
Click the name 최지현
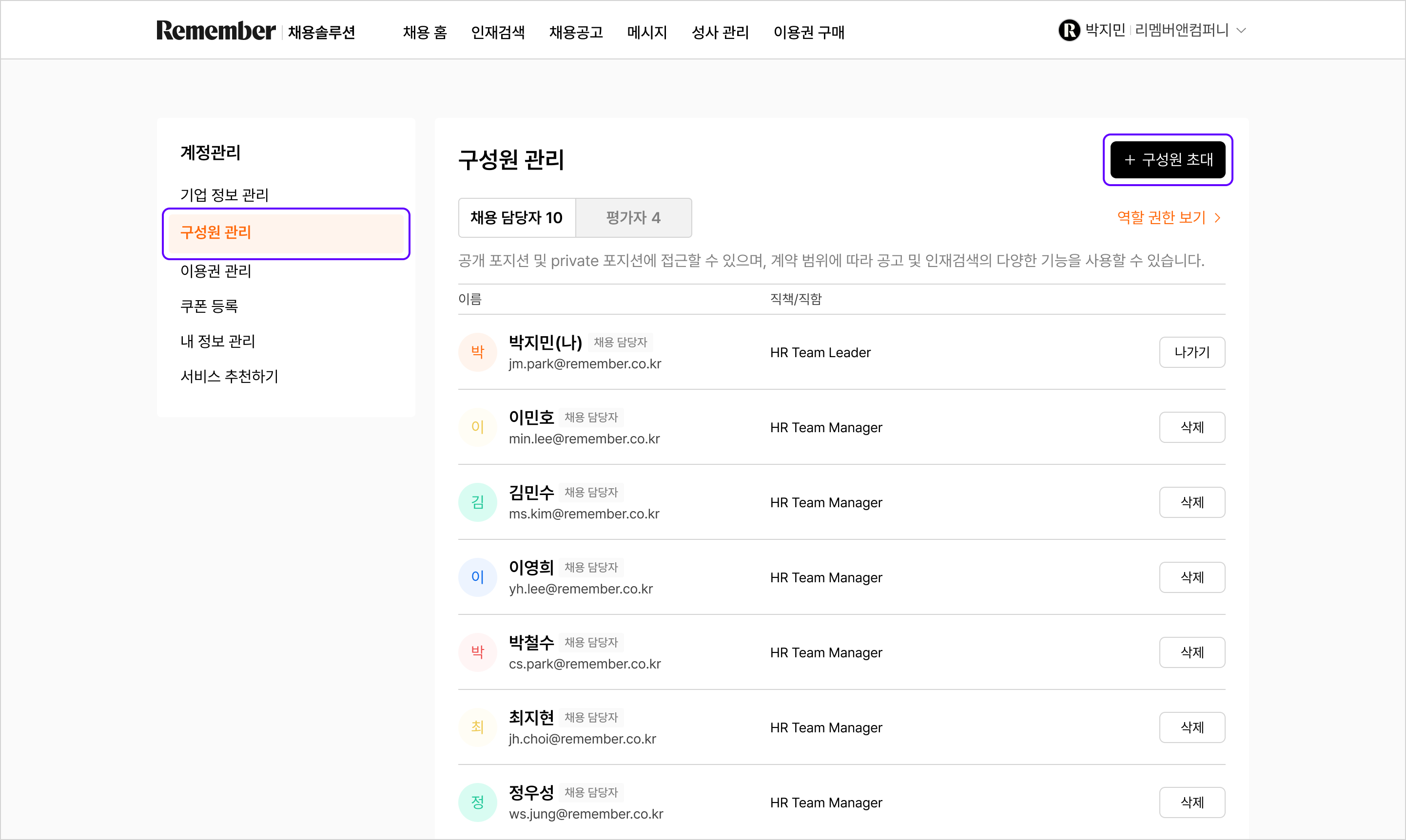coord(531,717)
